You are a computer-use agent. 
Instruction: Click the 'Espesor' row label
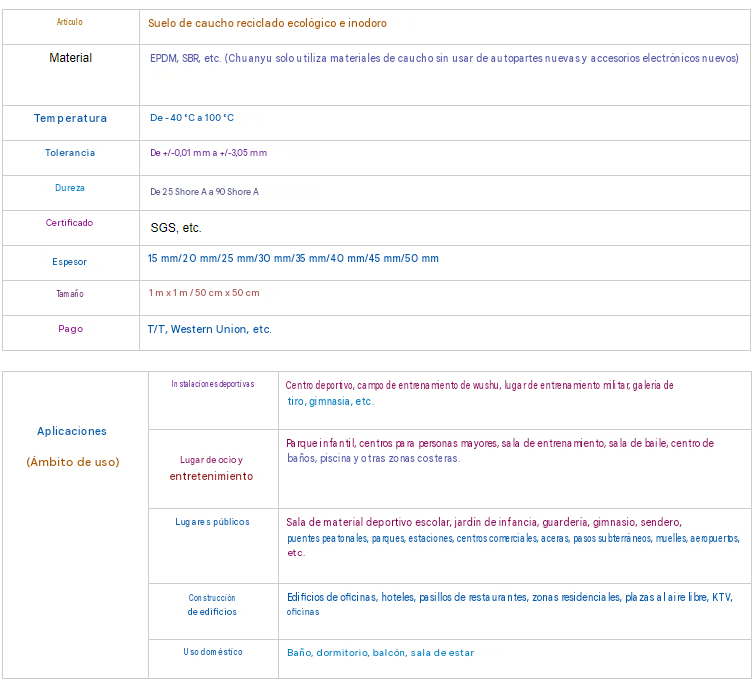pos(69,262)
